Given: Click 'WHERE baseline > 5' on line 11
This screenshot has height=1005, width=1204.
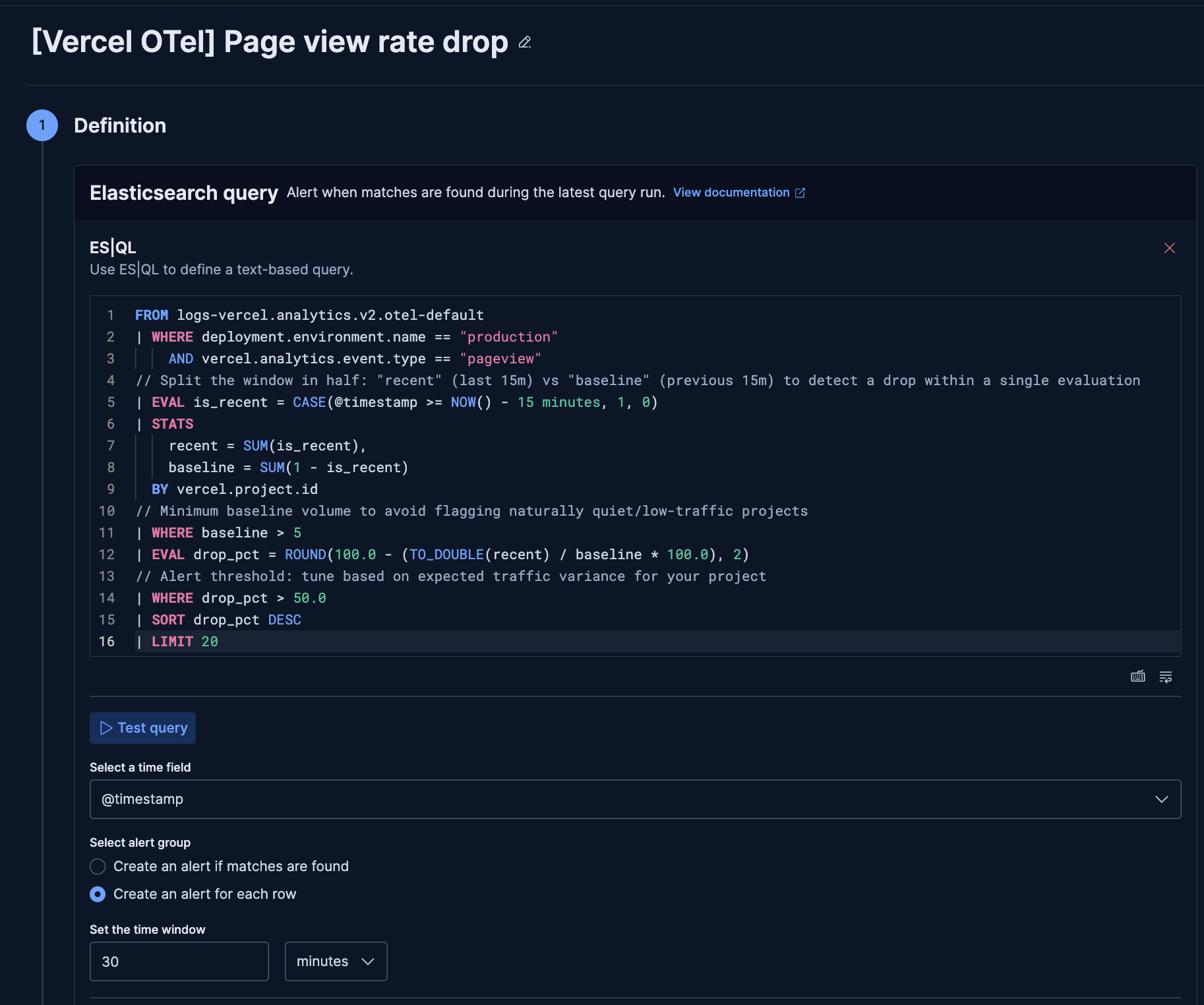Looking at the screenshot, I should pyautogui.click(x=226, y=533).
